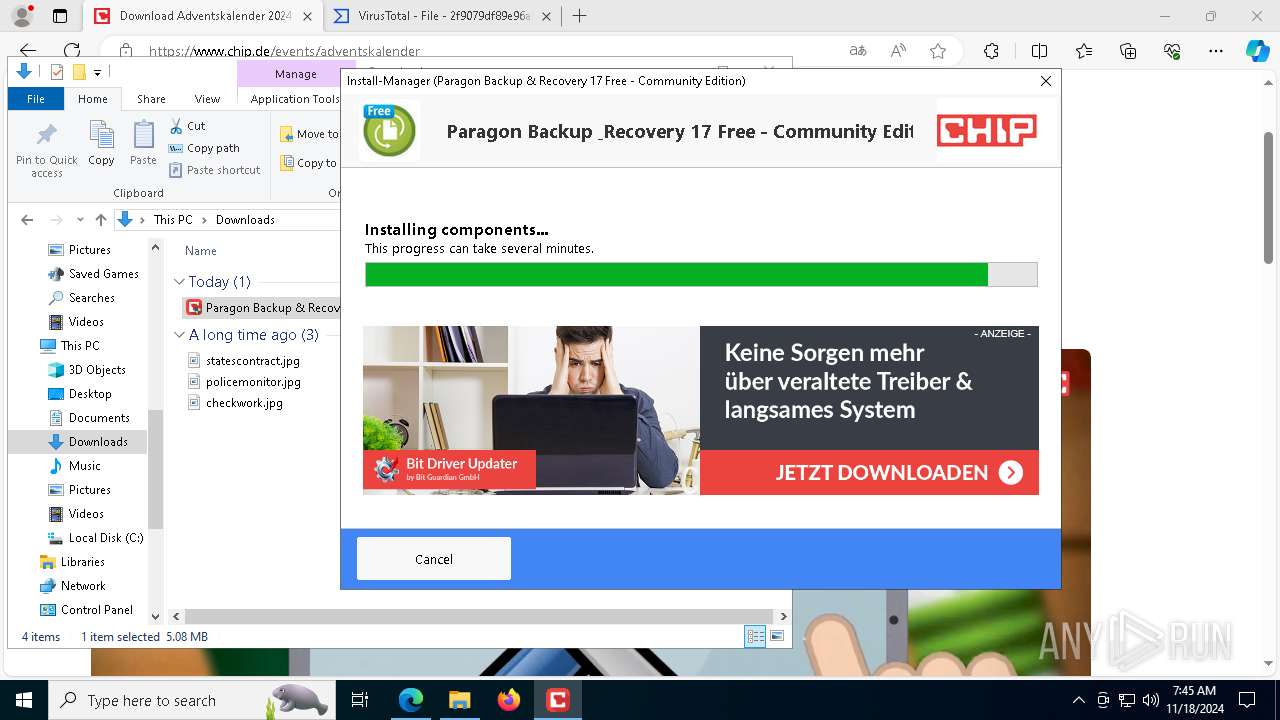Click the New folder quick access icon
Screen dimensions: 1280x720
tap(79, 72)
